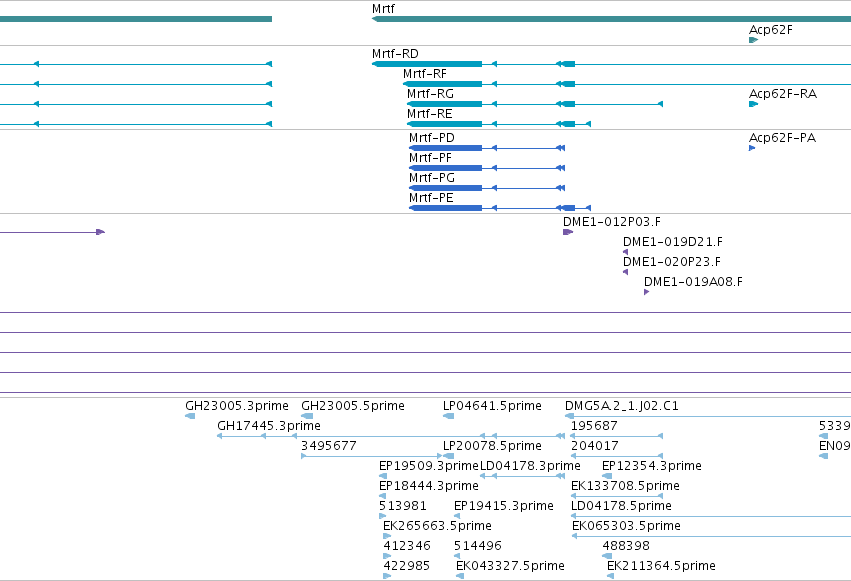Viewport: 851px width, 581px height.
Task: Click the DME1-012P03.F feature label
Action: coord(612,222)
